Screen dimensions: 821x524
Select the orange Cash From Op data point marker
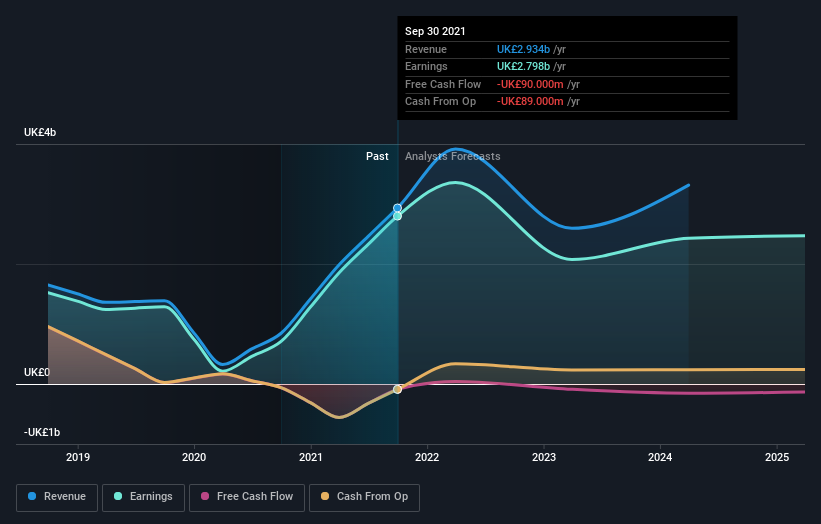(397, 389)
